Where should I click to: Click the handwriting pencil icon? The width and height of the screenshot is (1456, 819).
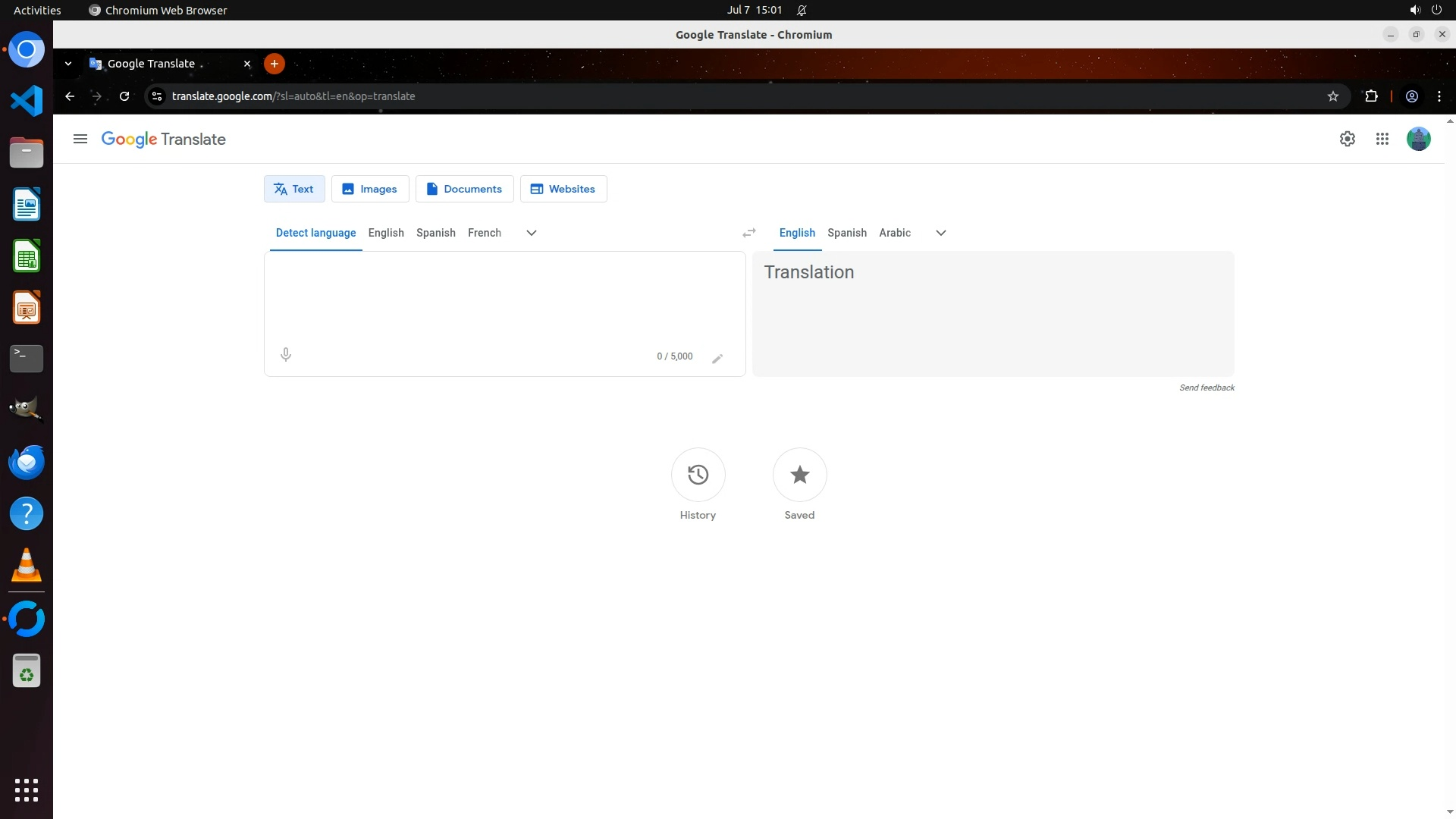pyautogui.click(x=717, y=358)
